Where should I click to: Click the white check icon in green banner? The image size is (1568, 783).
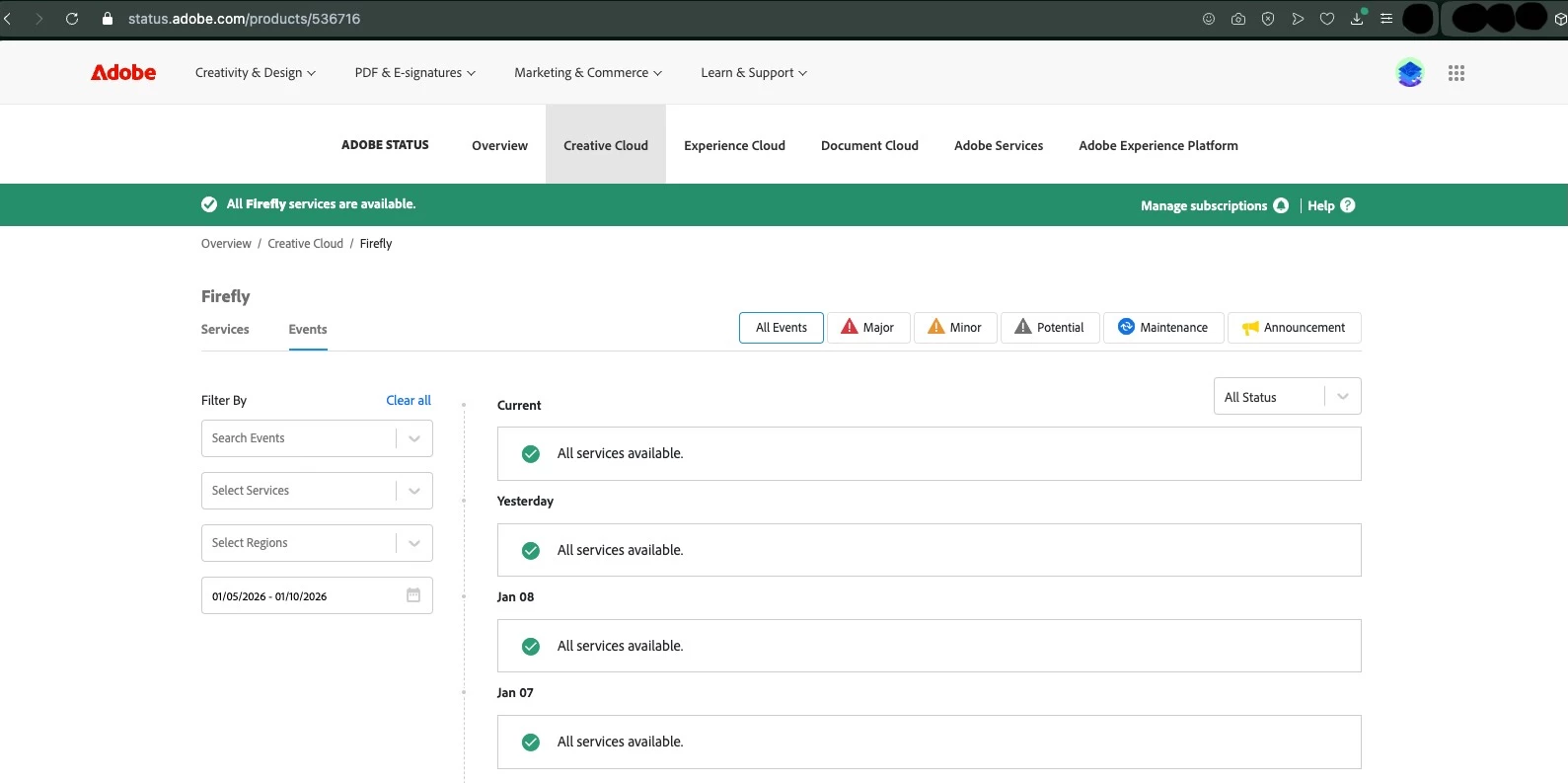[x=209, y=204]
